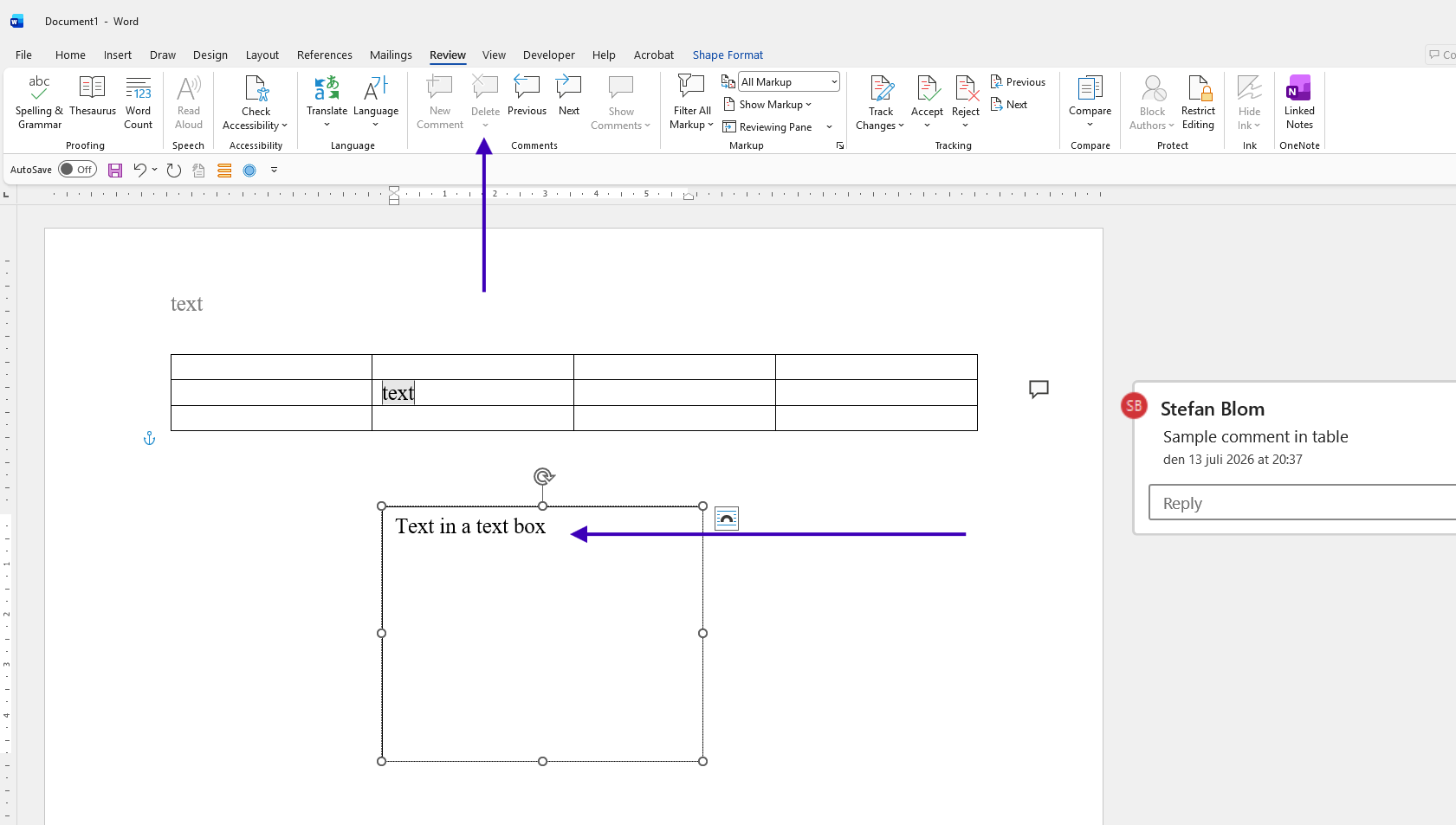This screenshot has width=1456, height=825.
Task: Go to Previous comment
Action: [x=527, y=96]
